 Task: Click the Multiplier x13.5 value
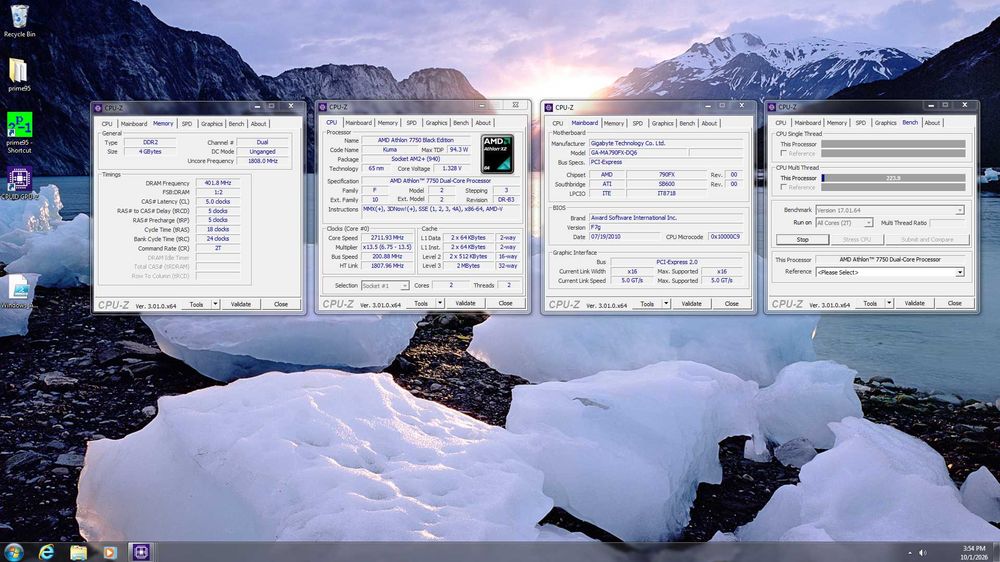[x=387, y=247]
